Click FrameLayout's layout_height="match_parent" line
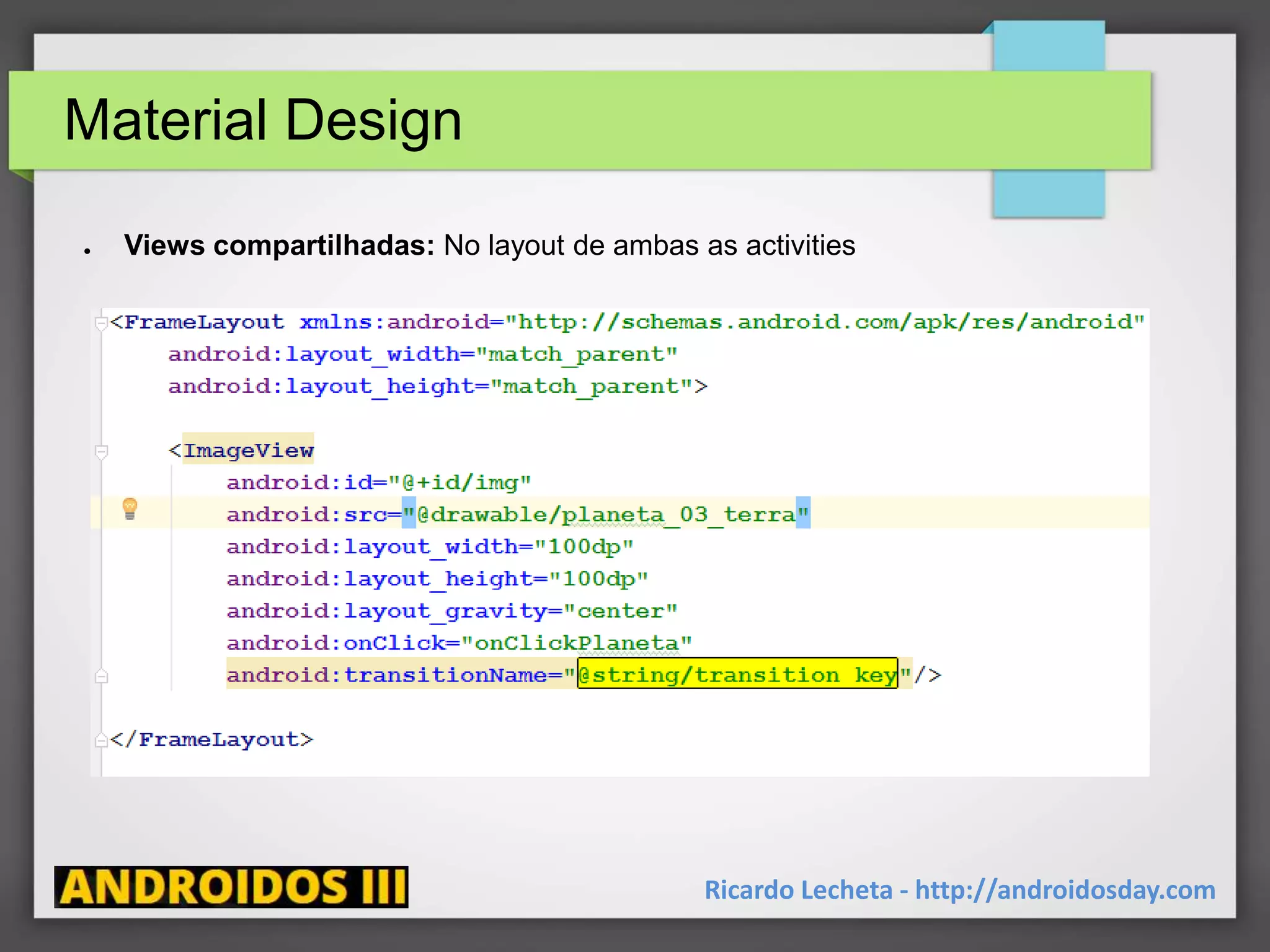 [x=438, y=387]
